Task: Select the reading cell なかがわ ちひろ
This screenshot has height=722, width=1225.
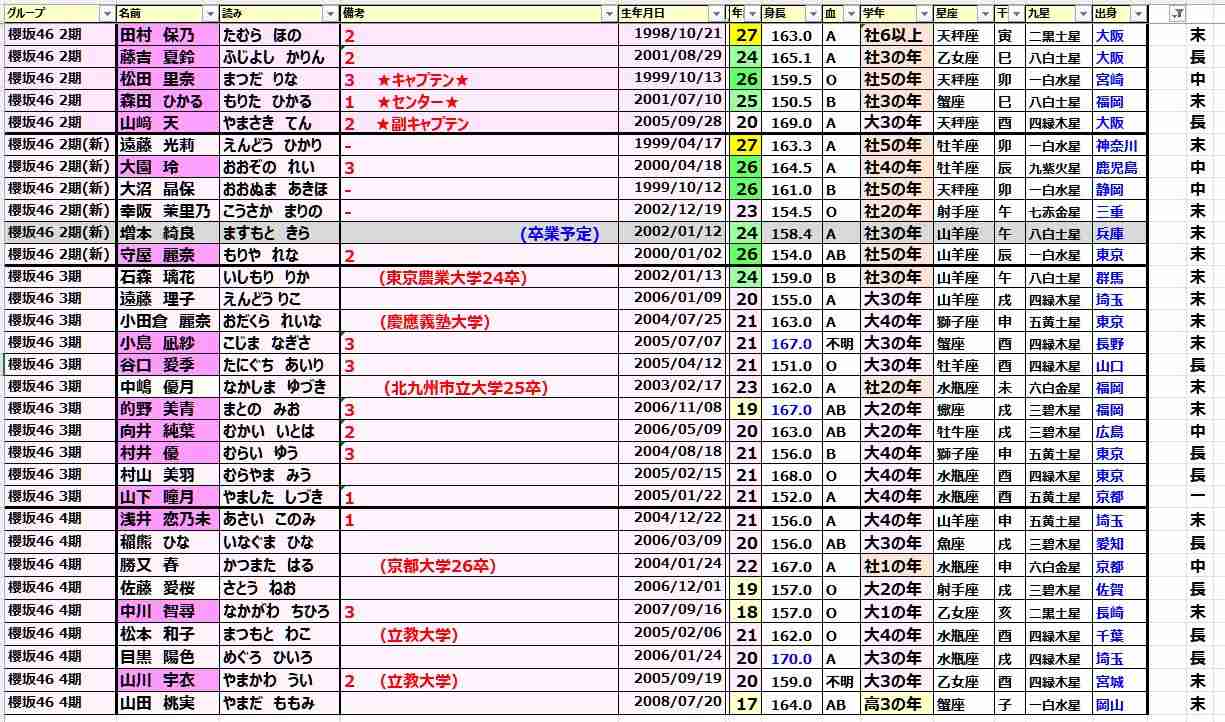Action: click(279, 612)
